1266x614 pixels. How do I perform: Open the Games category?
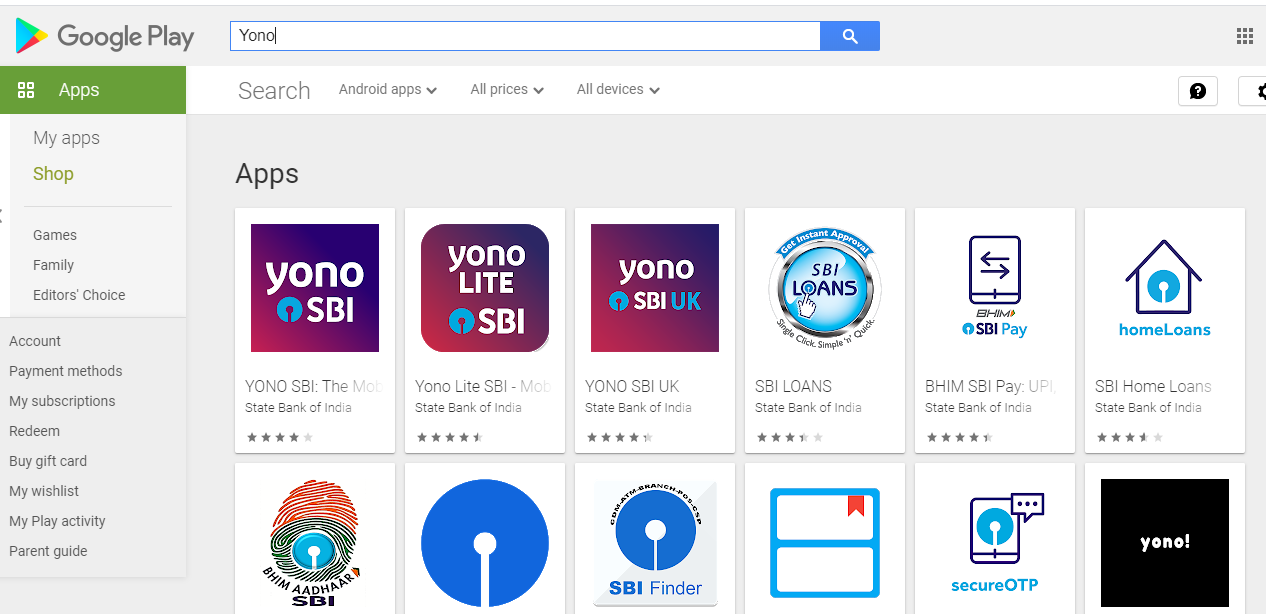coord(55,235)
